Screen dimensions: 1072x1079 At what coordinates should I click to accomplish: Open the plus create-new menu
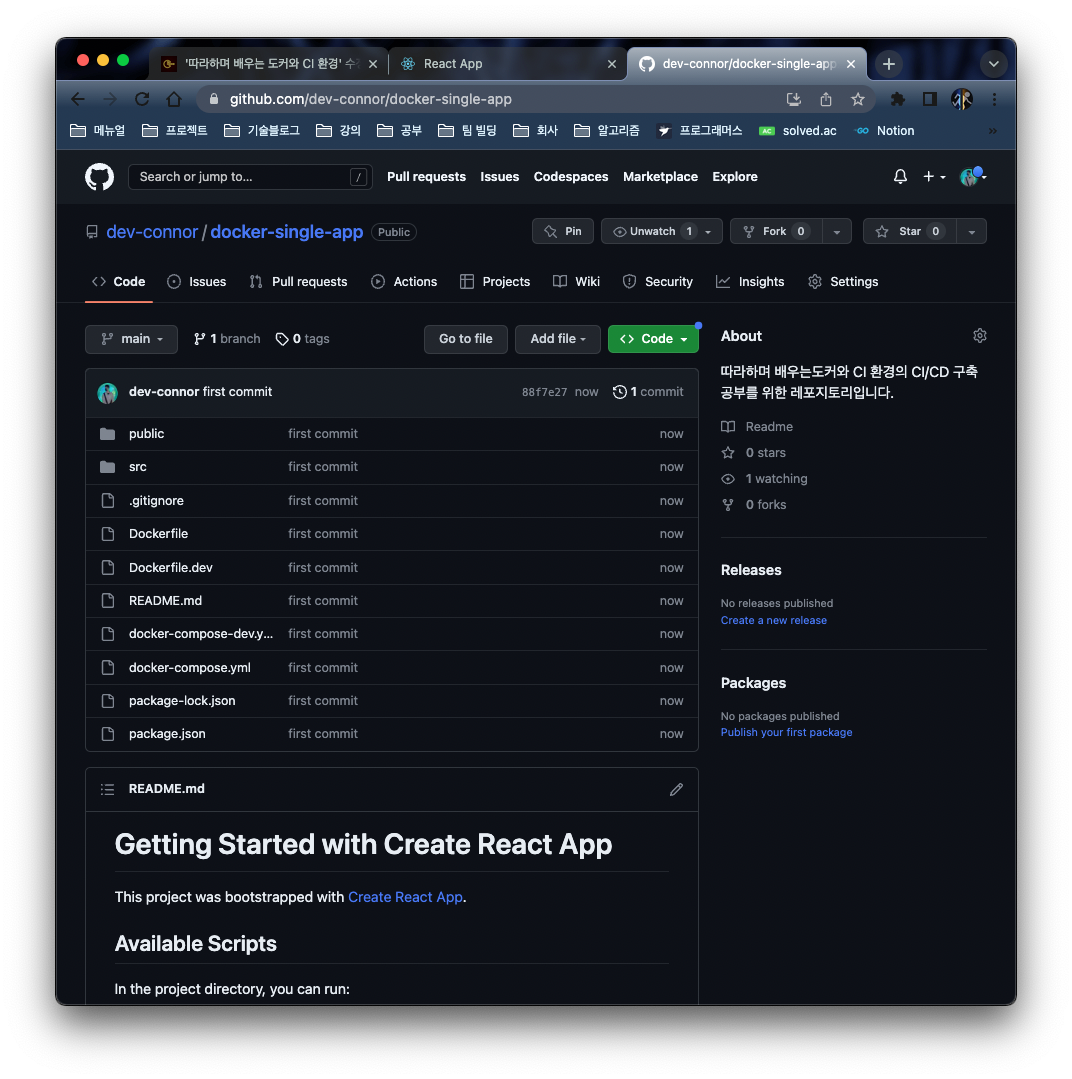tap(934, 177)
